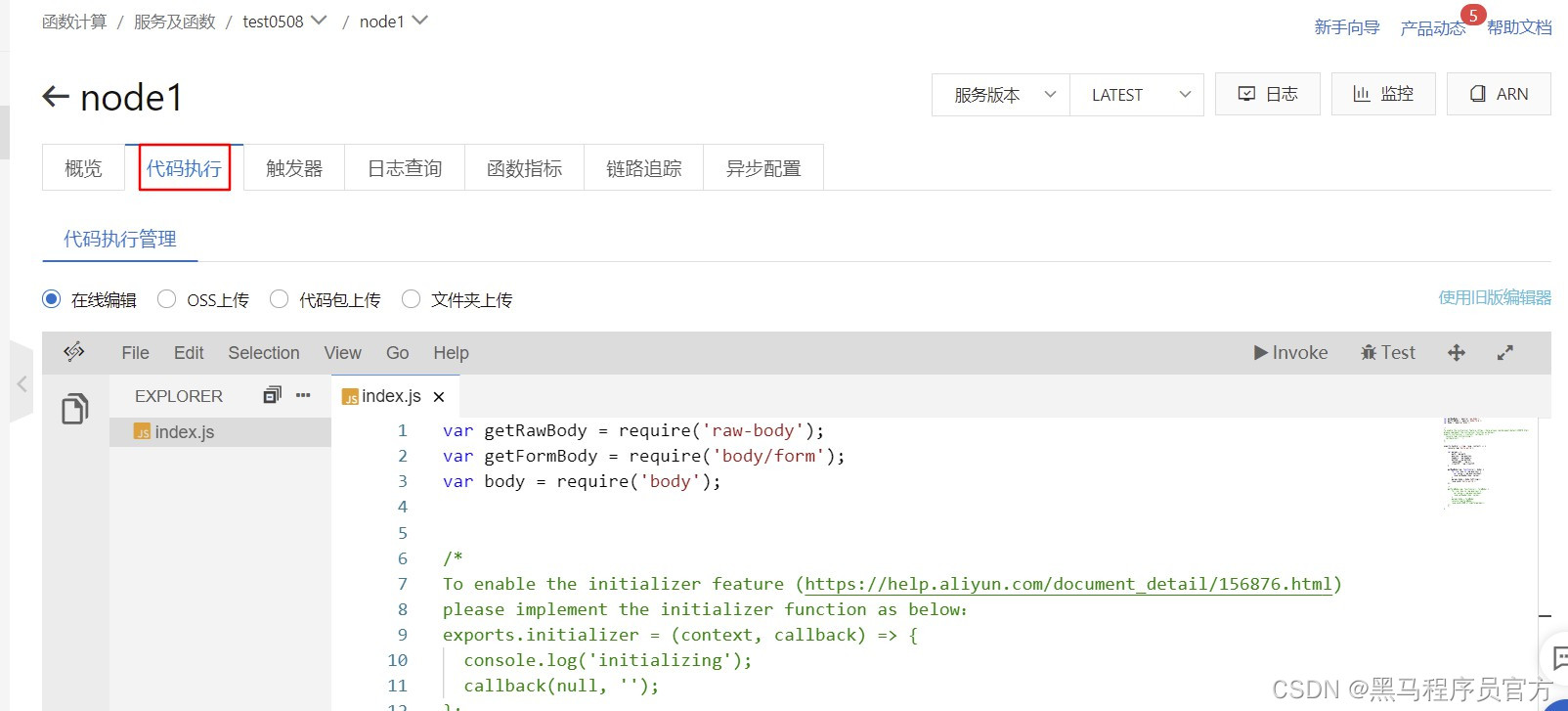The width and height of the screenshot is (1568, 711).
Task: Open the files sidebar icon
Action: coord(75,409)
